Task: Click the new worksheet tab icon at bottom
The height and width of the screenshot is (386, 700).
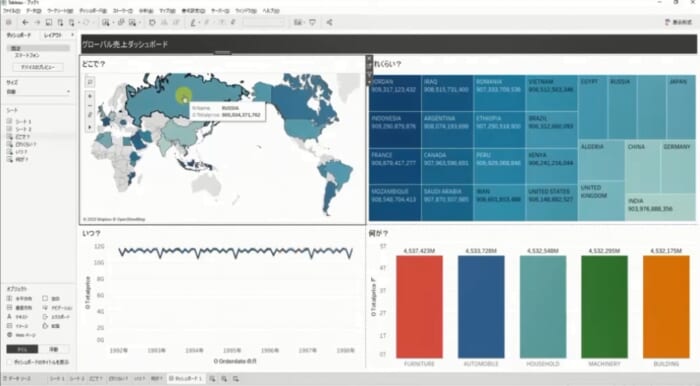Action: (x=212, y=378)
